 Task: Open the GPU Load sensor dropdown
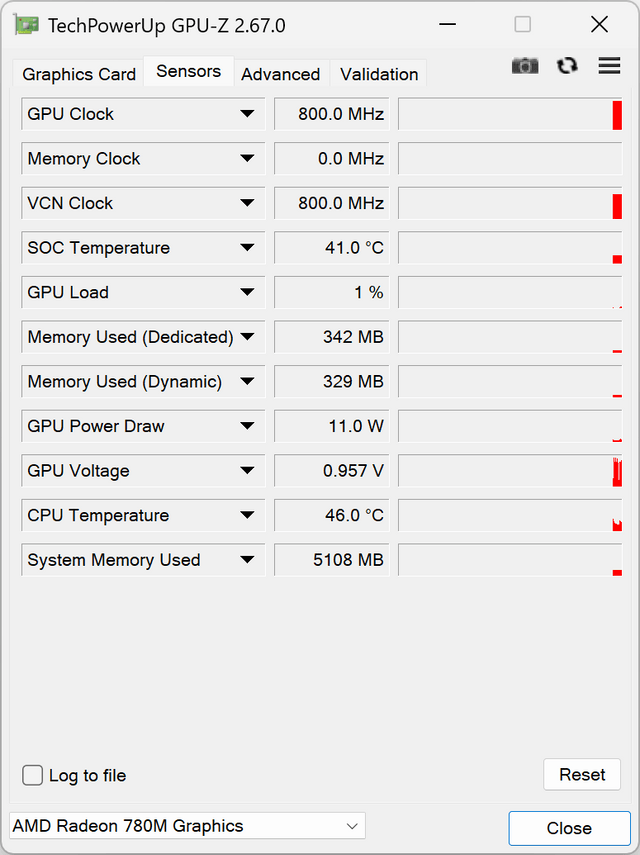pos(247,292)
